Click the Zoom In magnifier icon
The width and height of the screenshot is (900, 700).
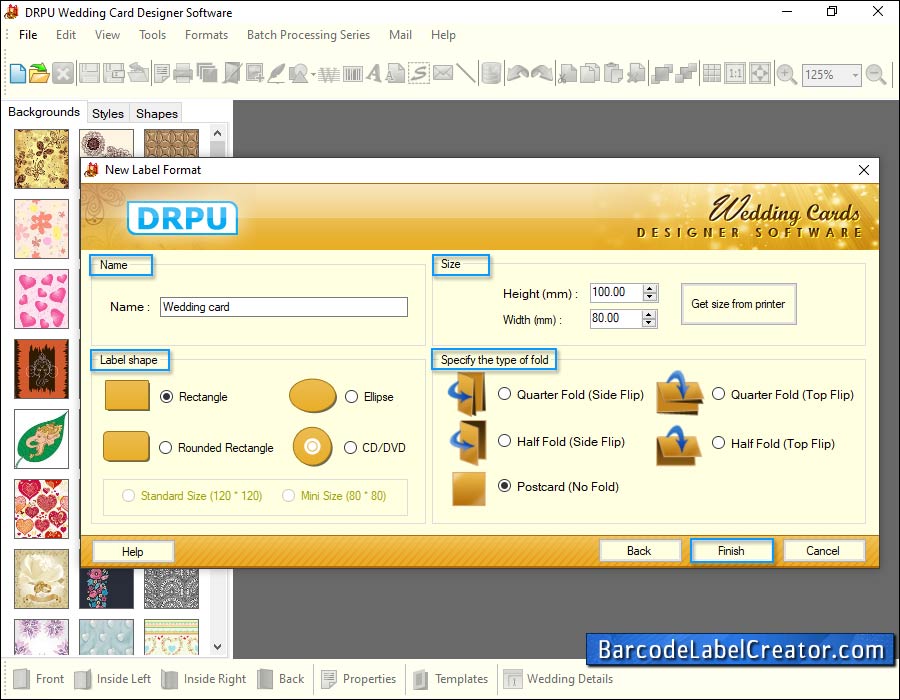tap(786, 74)
